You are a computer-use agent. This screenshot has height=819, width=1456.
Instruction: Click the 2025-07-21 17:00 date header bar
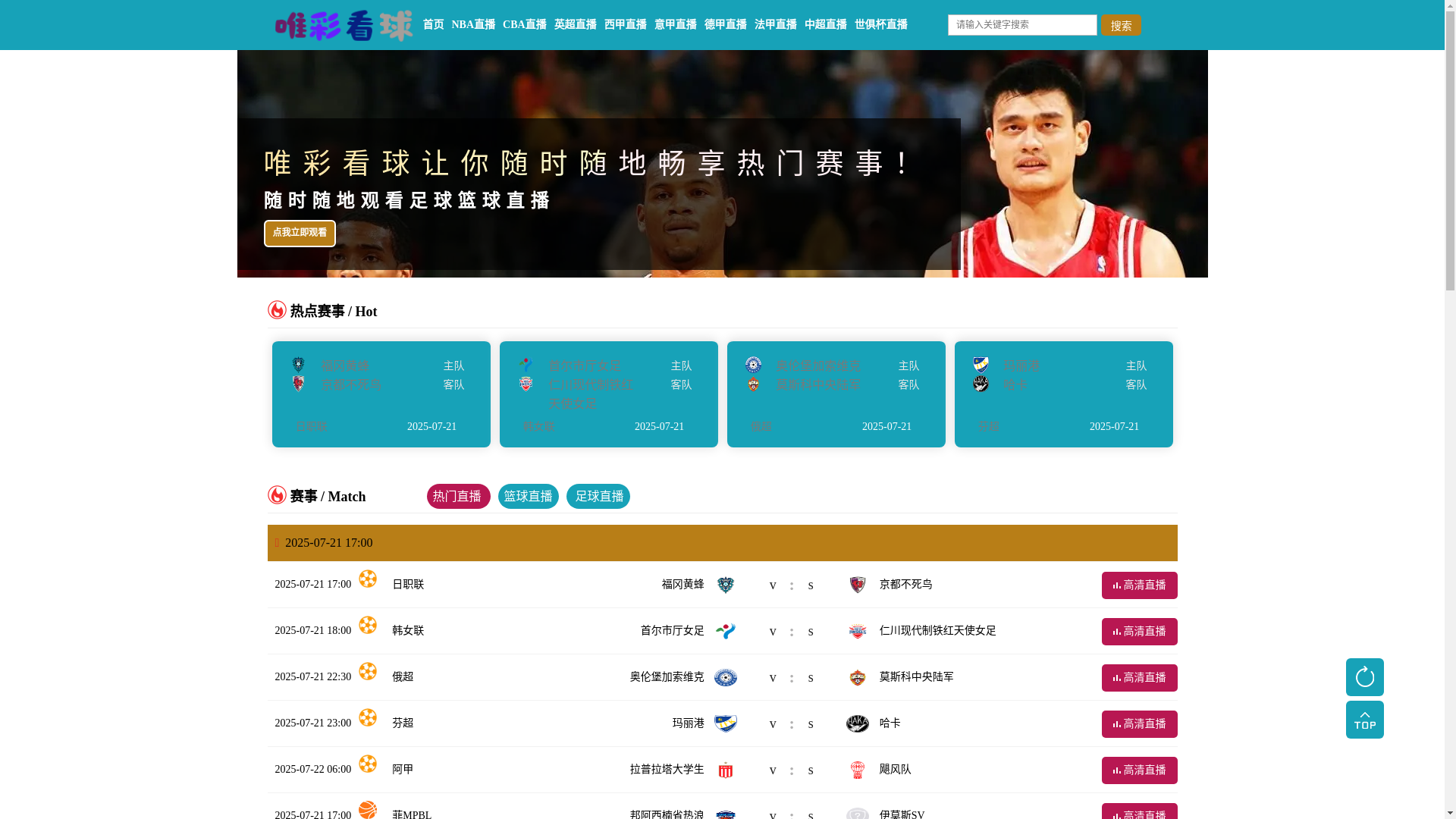pyautogui.click(x=722, y=543)
